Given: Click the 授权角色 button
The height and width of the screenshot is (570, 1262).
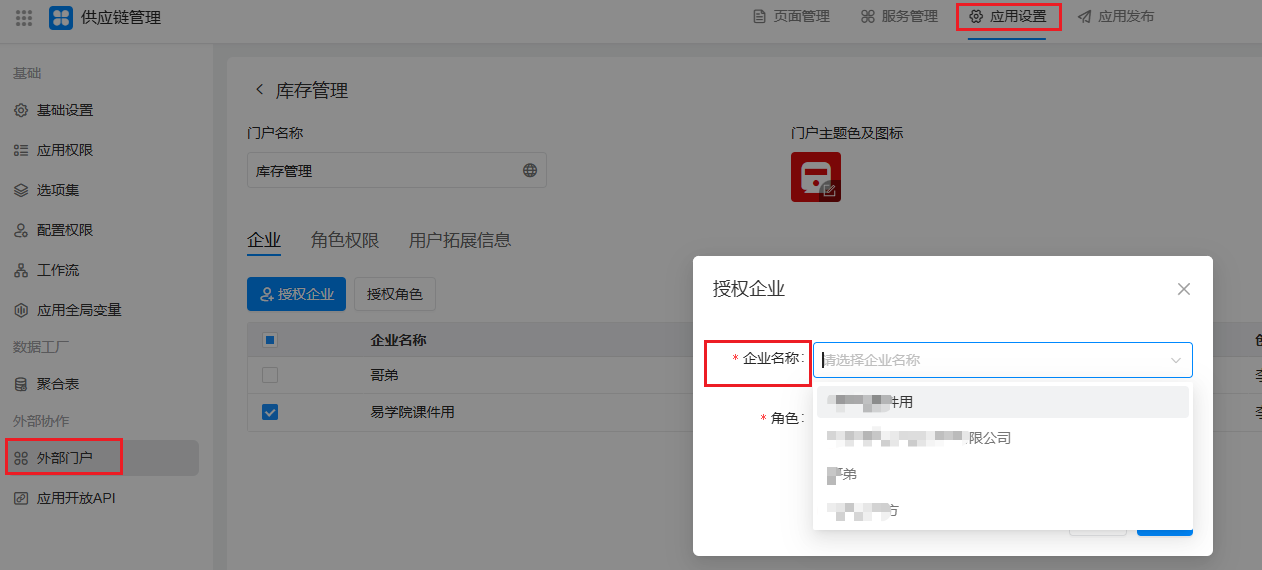Looking at the screenshot, I should tap(394, 294).
